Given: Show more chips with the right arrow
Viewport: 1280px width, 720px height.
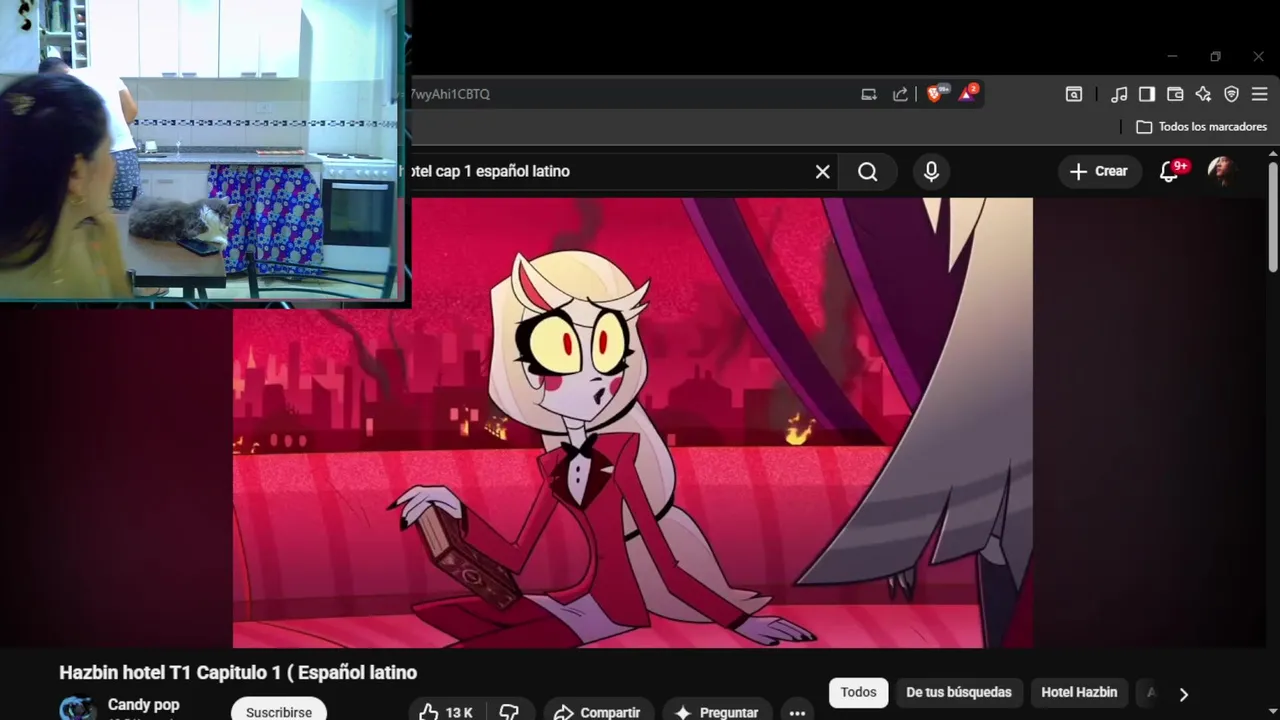Looking at the screenshot, I should [x=1184, y=694].
